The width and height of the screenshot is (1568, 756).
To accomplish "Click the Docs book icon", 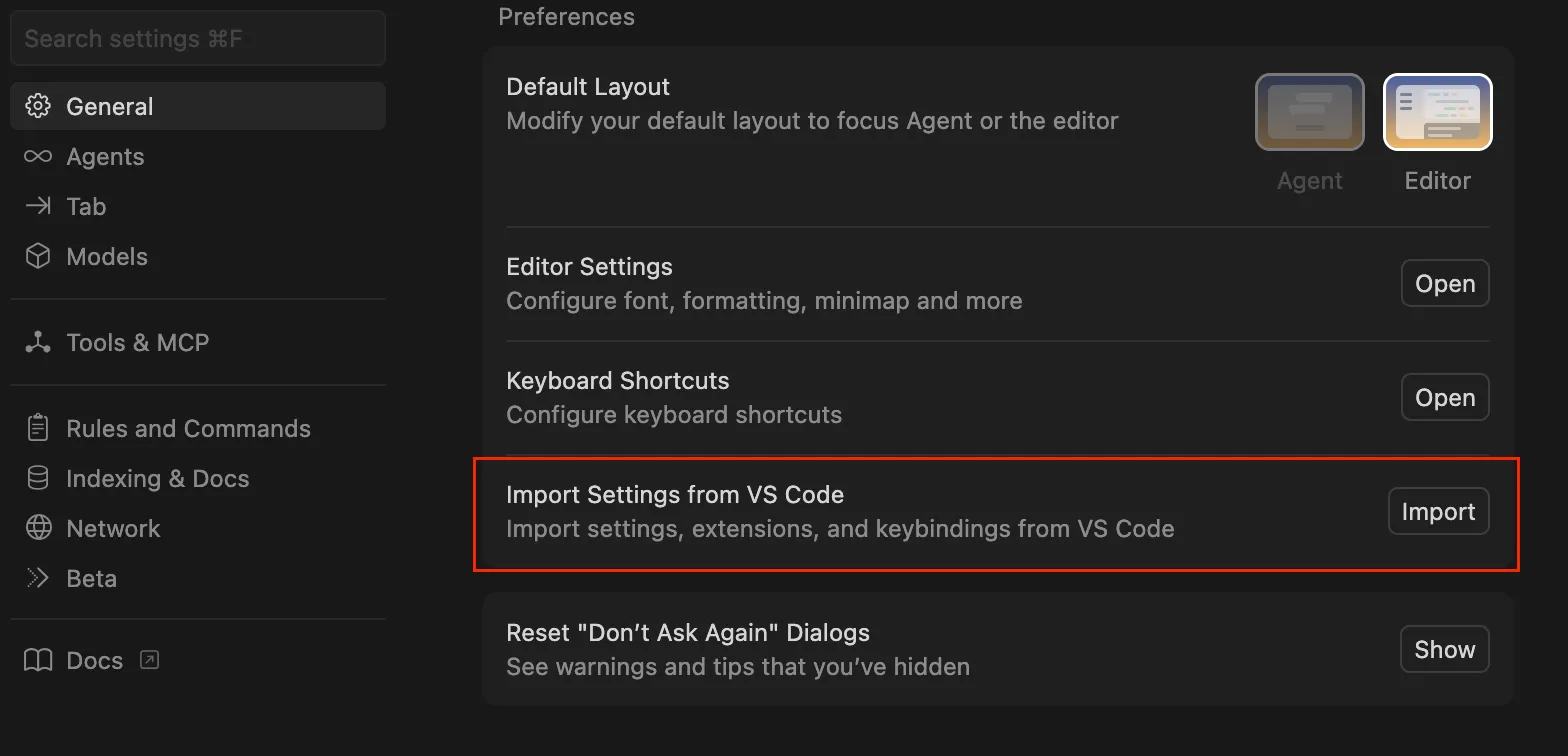I will click(x=38, y=660).
